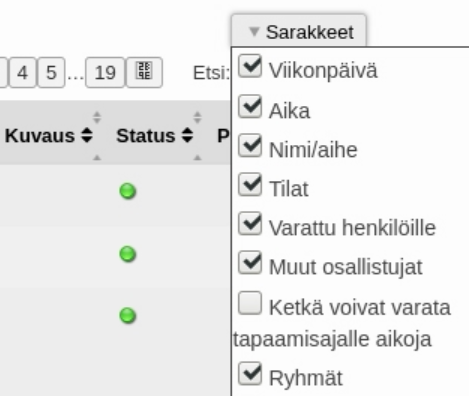Collapse the Sarakkeet dropdown
Viewport: 469px width, 396px height.
click(x=299, y=30)
